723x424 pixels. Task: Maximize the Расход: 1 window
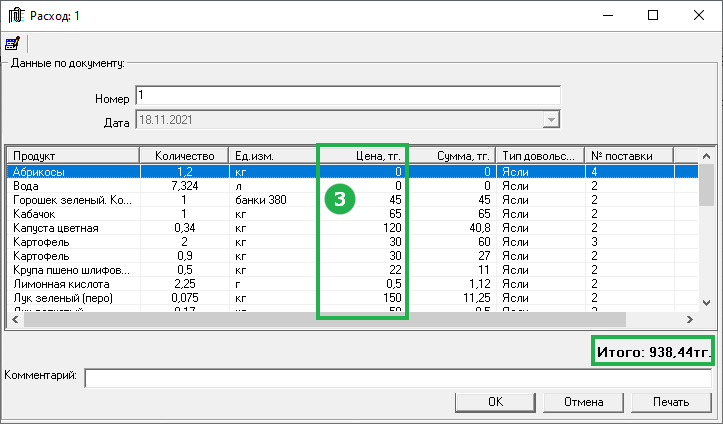click(x=653, y=15)
